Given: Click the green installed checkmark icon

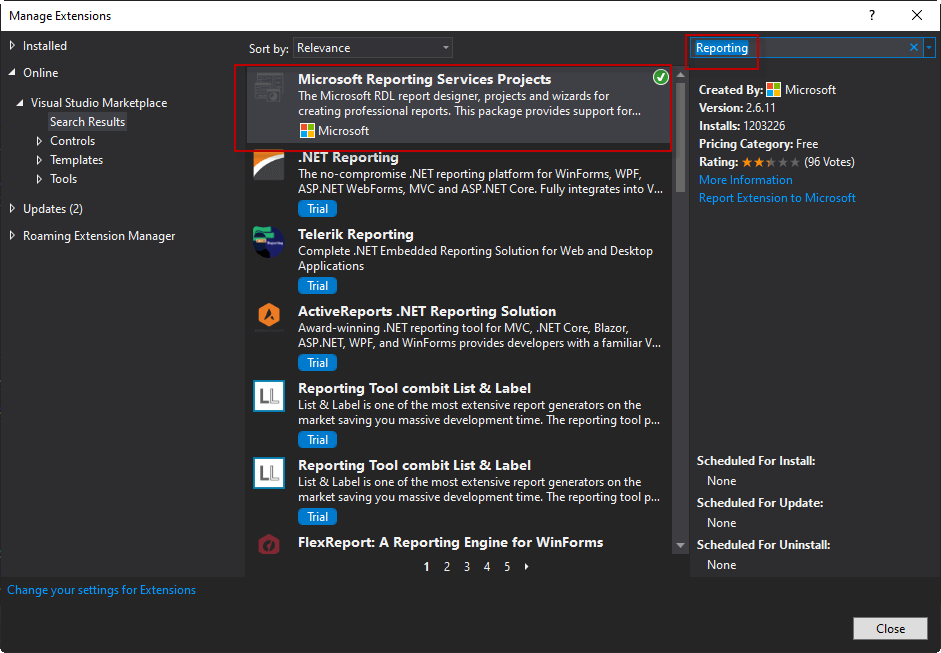Looking at the screenshot, I should [660, 78].
